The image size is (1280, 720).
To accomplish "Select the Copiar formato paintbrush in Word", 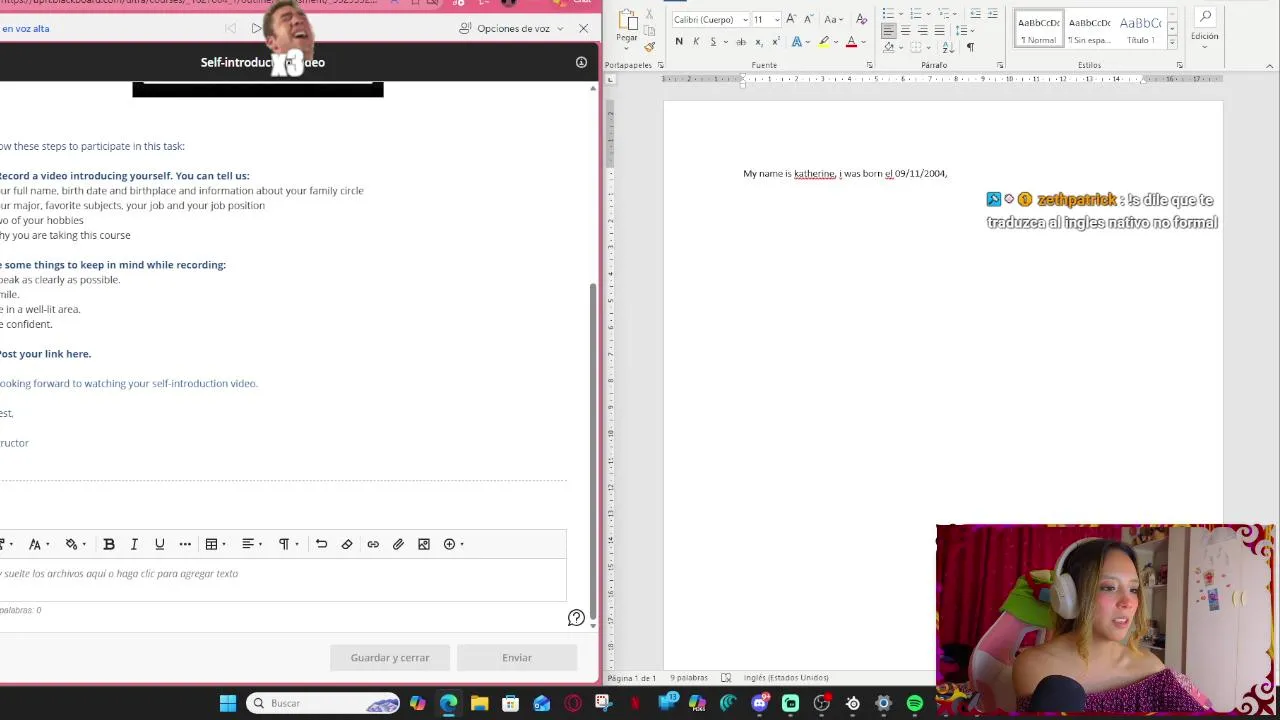I will (649, 47).
